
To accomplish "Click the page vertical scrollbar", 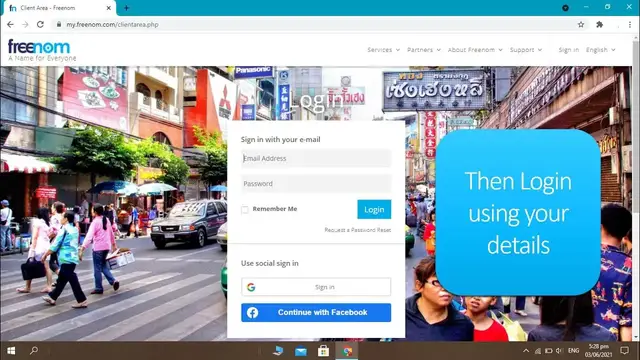I will coord(636,188).
